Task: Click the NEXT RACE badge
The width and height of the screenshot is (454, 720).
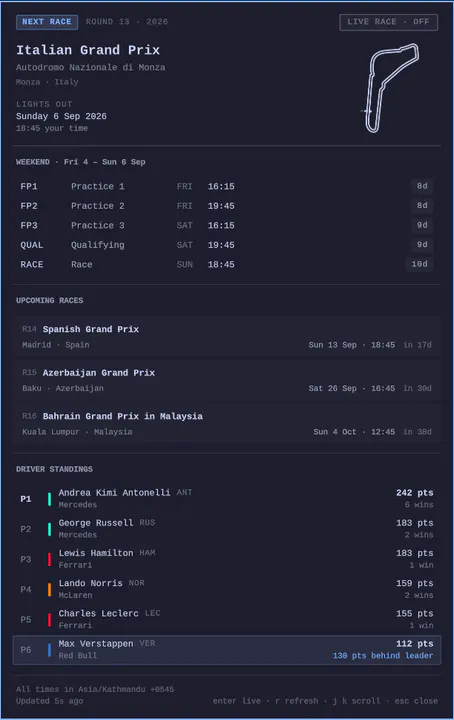Action: (47, 22)
